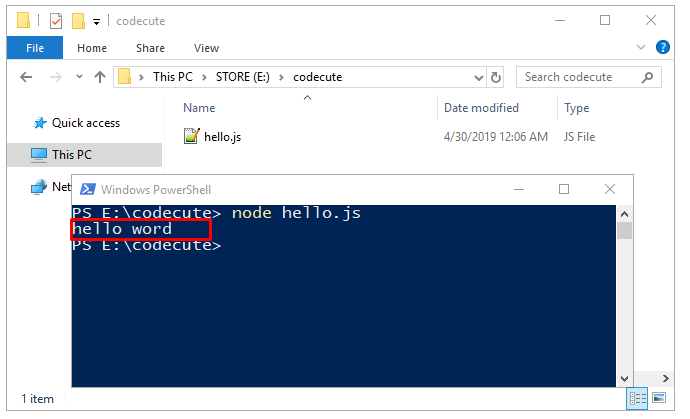Viewport: 690px width, 419px height.
Task: Click the Search codecute input field
Action: [x=580, y=77]
